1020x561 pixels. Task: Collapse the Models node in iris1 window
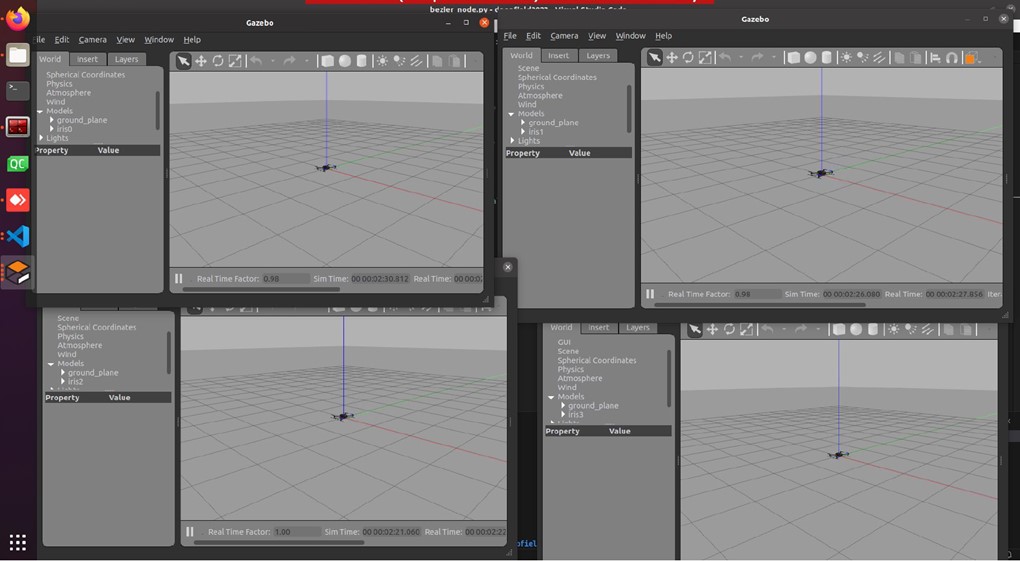click(x=511, y=114)
